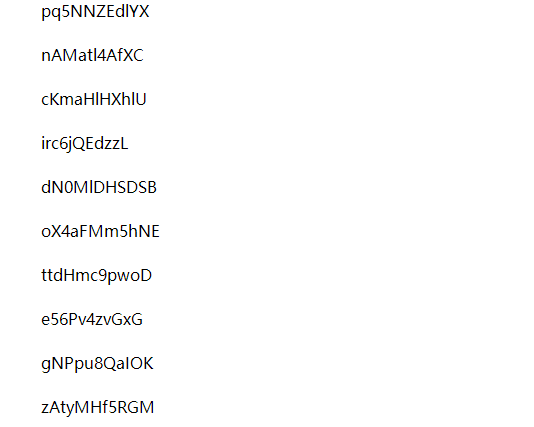
Task: Click the string starting with cKma
Action: click(94, 99)
